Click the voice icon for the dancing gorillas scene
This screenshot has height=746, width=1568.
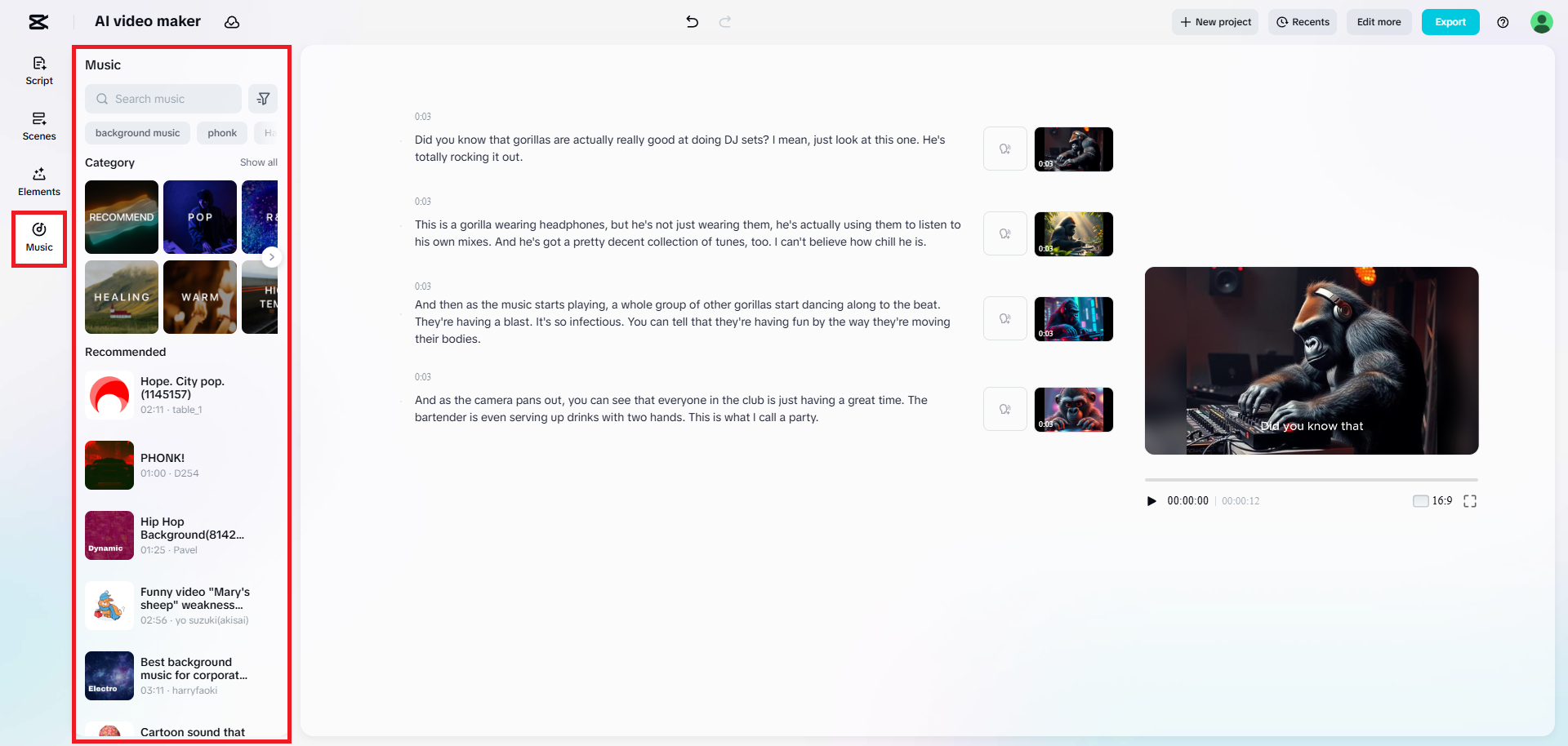click(1005, 318)
